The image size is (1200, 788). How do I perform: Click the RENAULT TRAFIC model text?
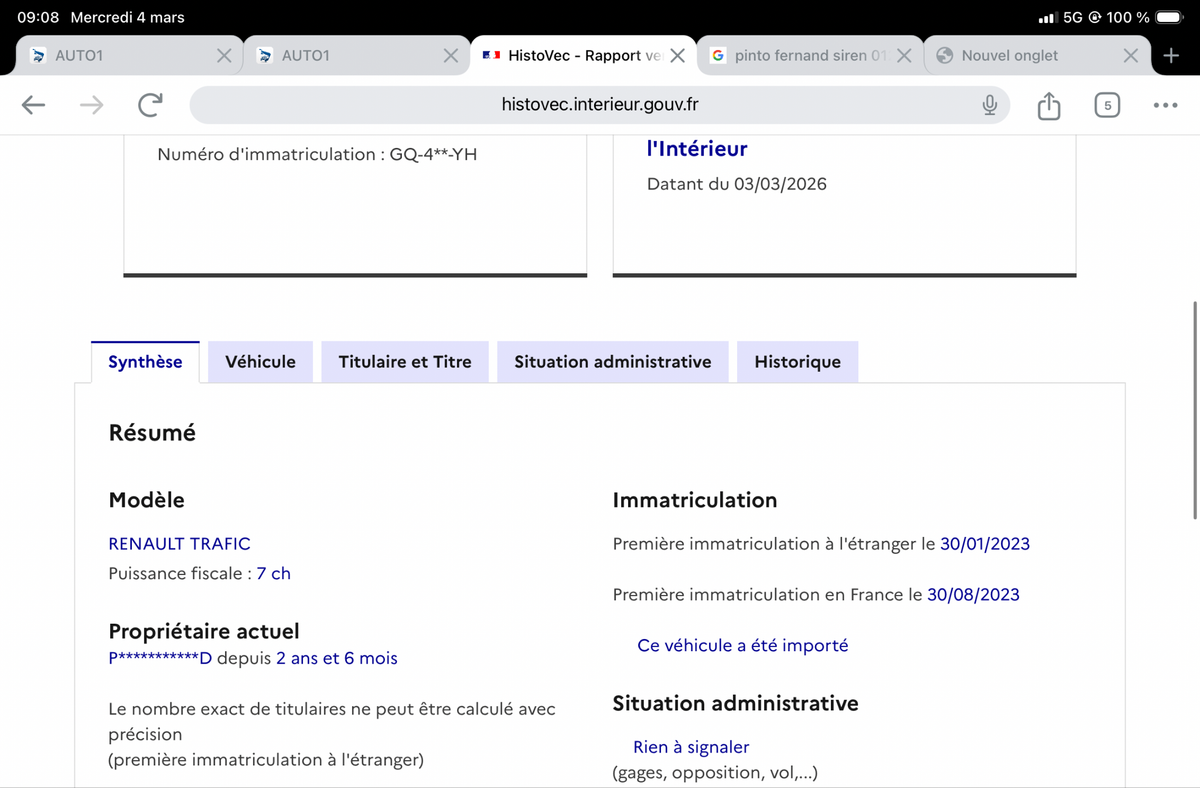[x=179, y=544]
